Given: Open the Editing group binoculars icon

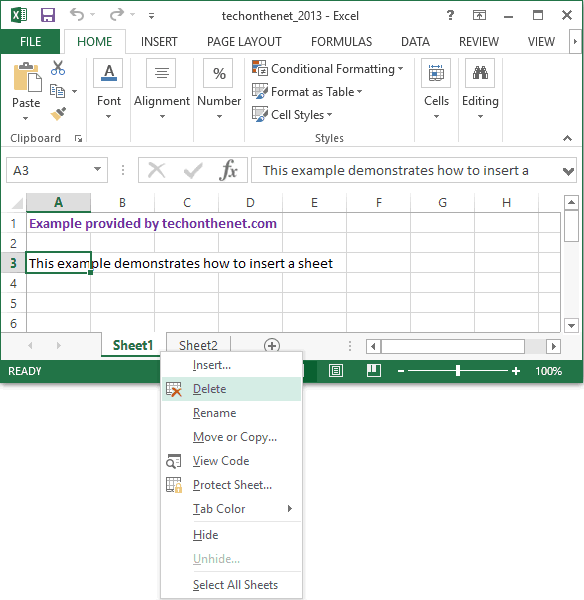Looking at the screenshot, I should [480, 73].
